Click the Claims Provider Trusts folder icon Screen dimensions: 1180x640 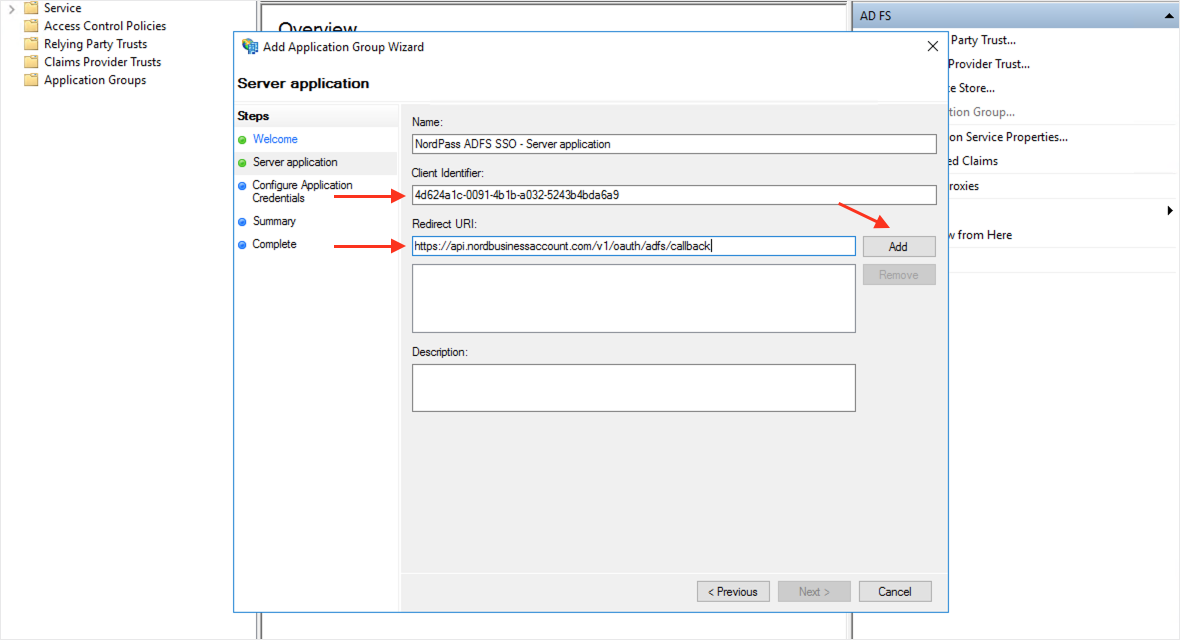(31, 62)
